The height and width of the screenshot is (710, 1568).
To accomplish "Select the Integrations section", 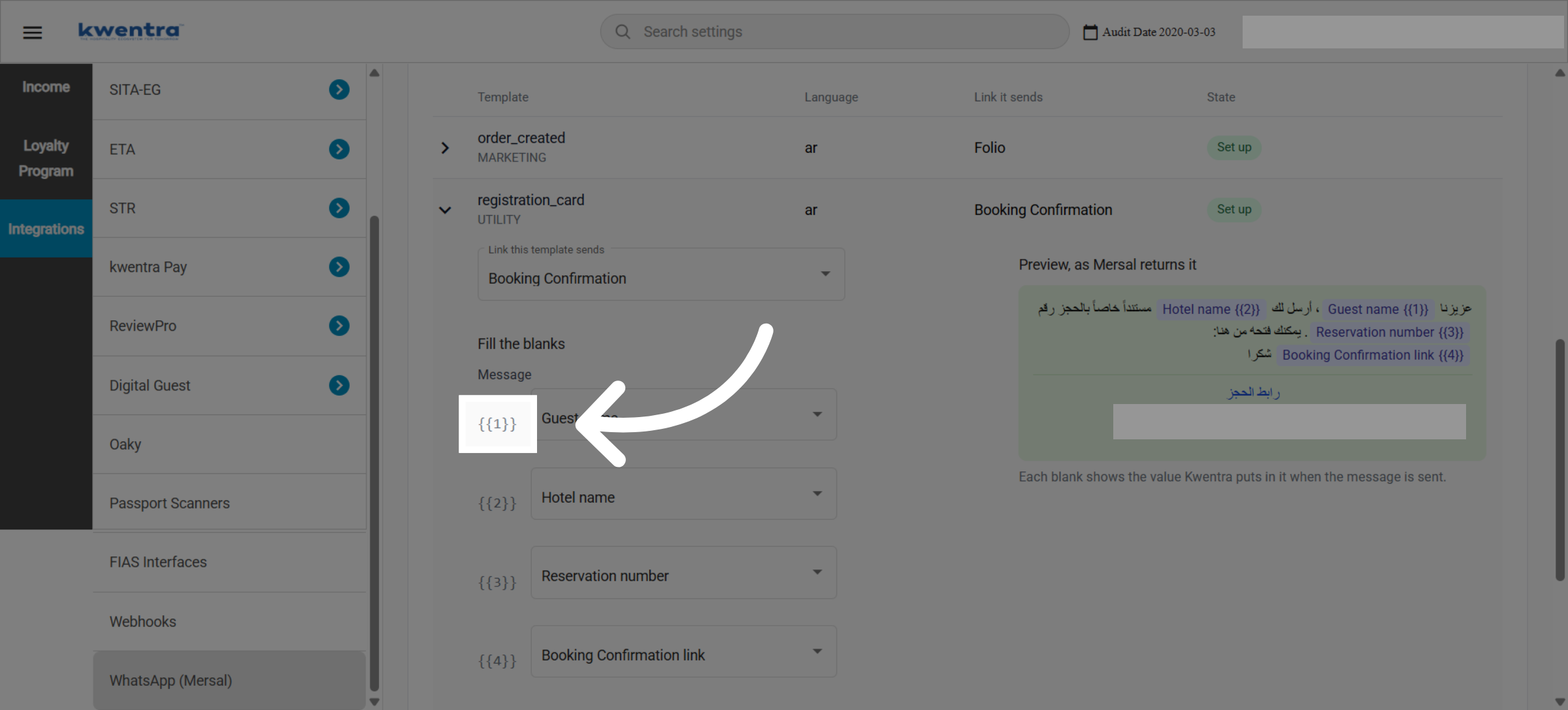I will 46,229.
